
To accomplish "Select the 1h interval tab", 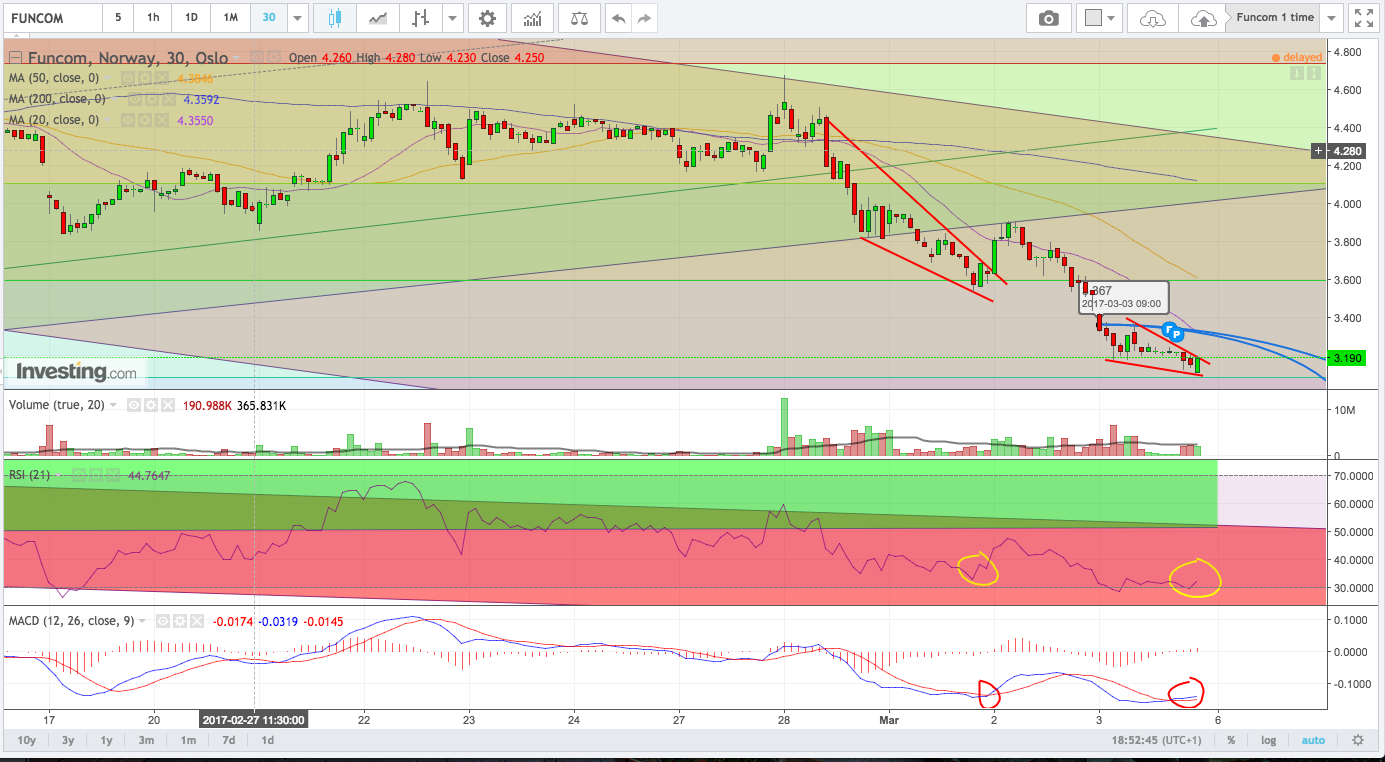I will [152, 18].
